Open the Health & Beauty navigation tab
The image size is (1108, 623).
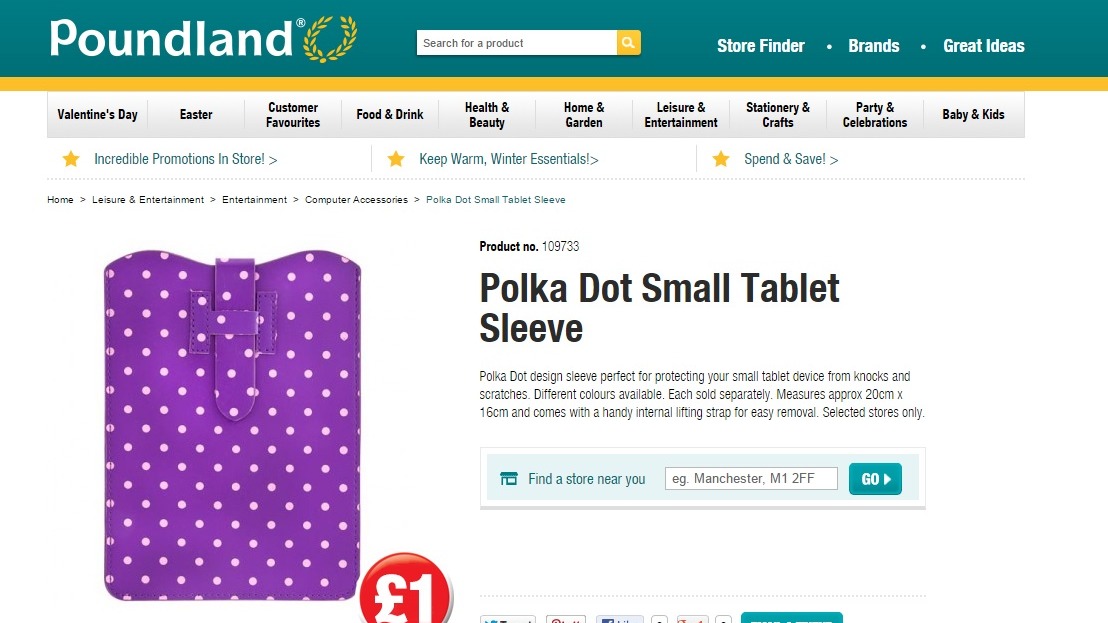(x=487, y=114)
